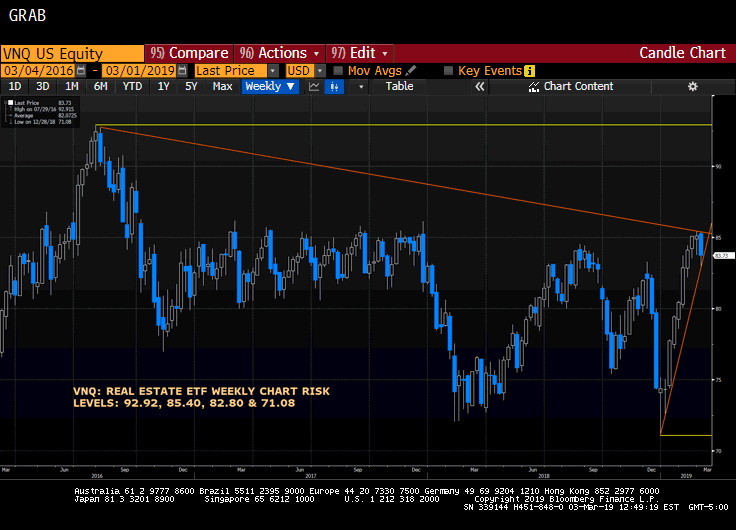Click the Chart Content icon
The height and width of the screenshot is (530, 736).
click(533, 86)
